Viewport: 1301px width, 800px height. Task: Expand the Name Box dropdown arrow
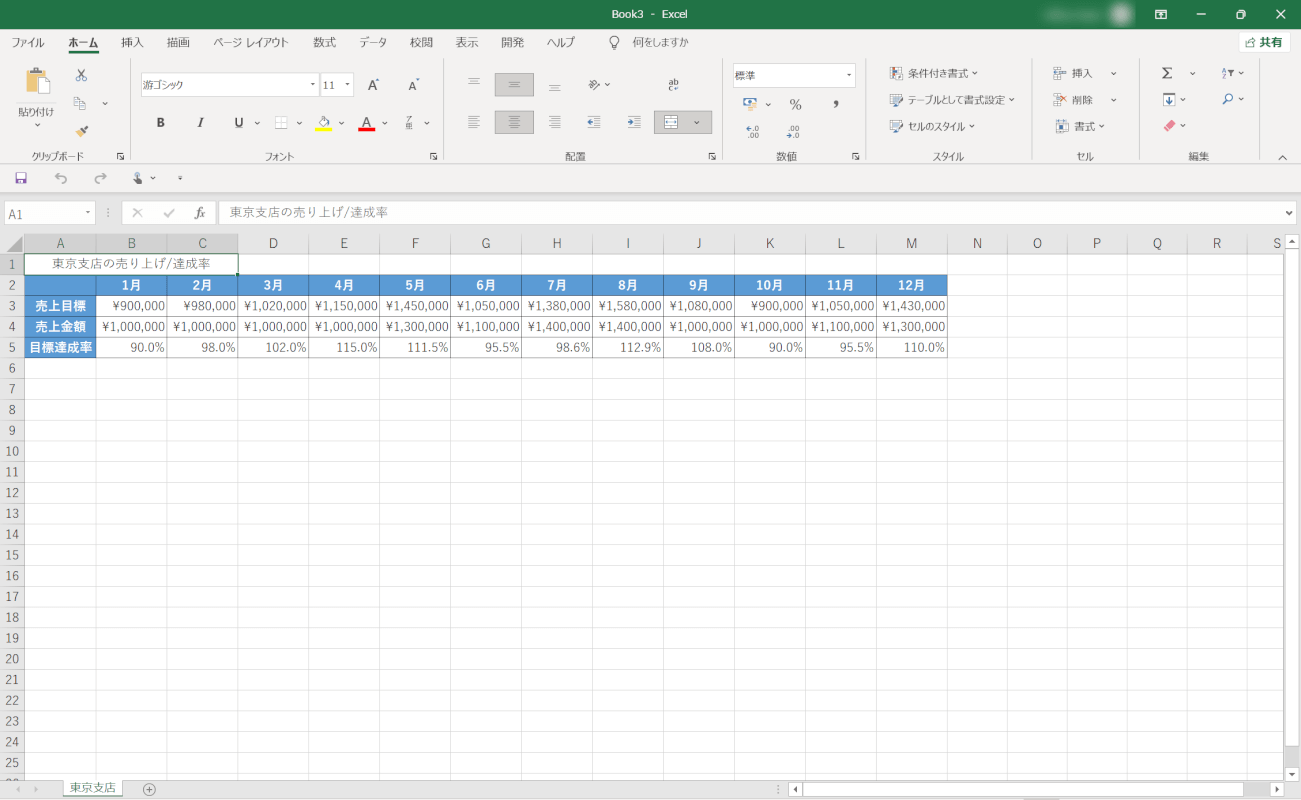click(x=88, y=213)
